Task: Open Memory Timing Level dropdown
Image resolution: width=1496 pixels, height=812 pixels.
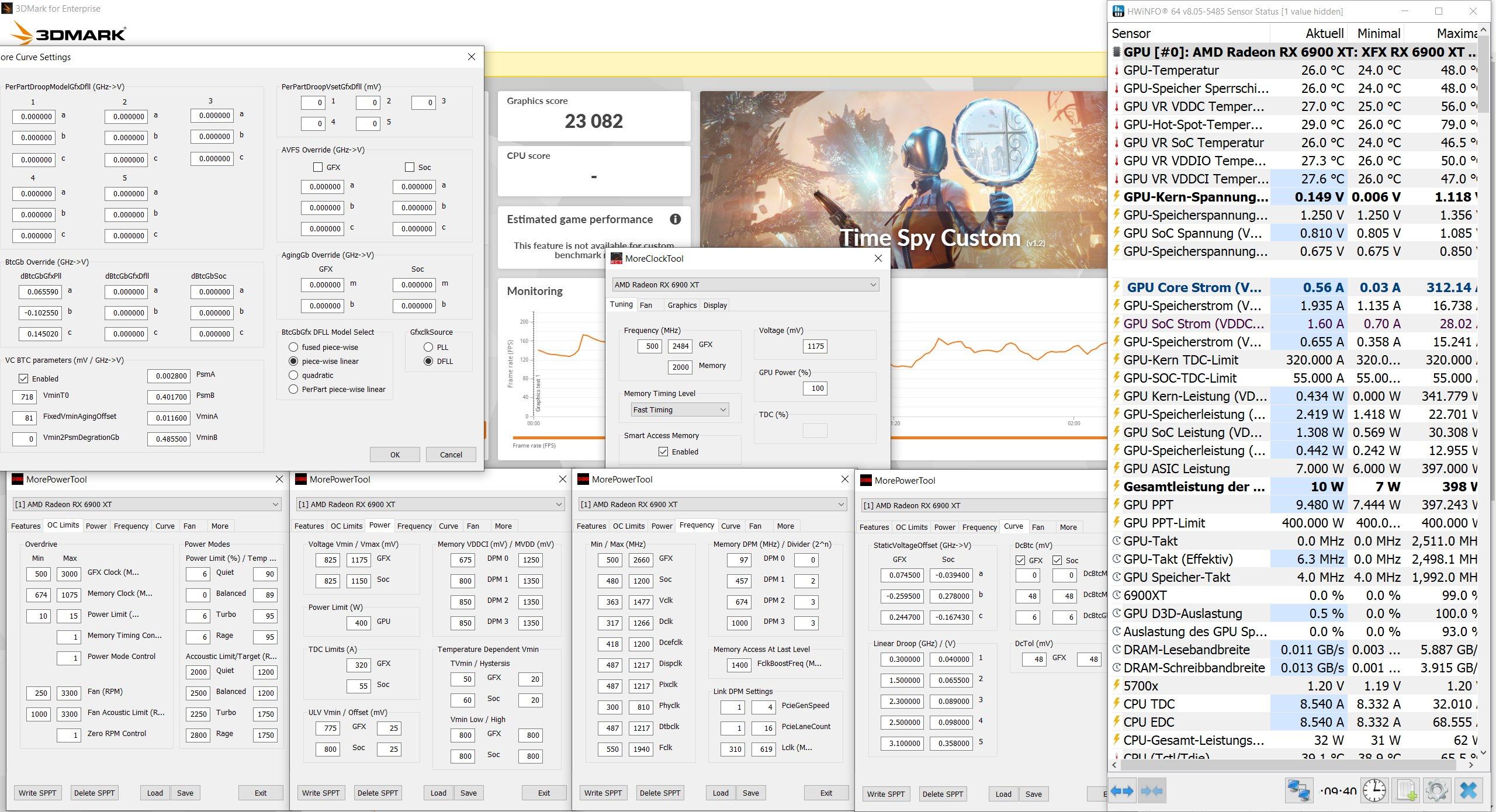Action: (680, 410)
